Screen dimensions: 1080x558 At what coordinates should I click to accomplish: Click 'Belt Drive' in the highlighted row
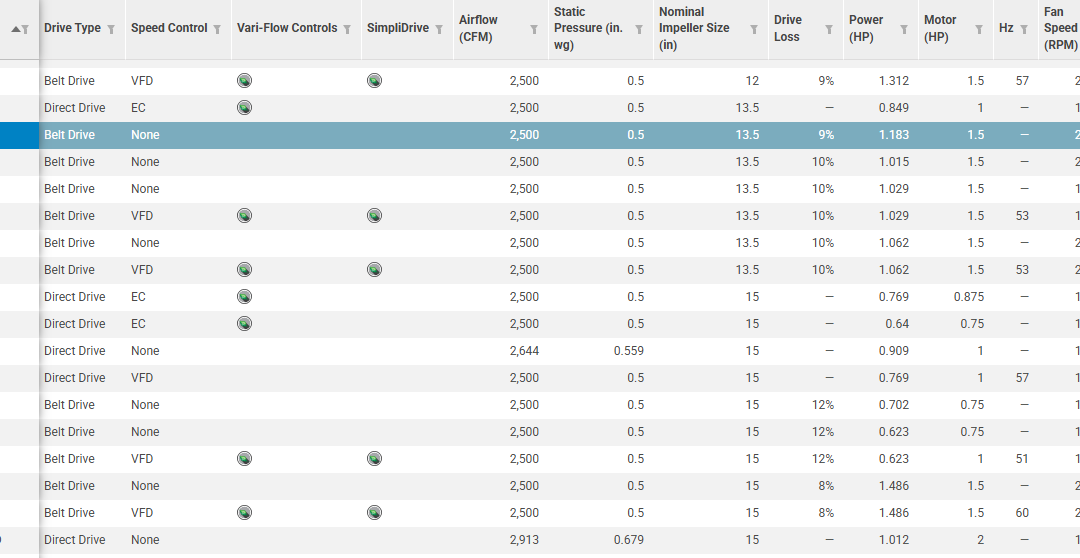click(70, 135)
